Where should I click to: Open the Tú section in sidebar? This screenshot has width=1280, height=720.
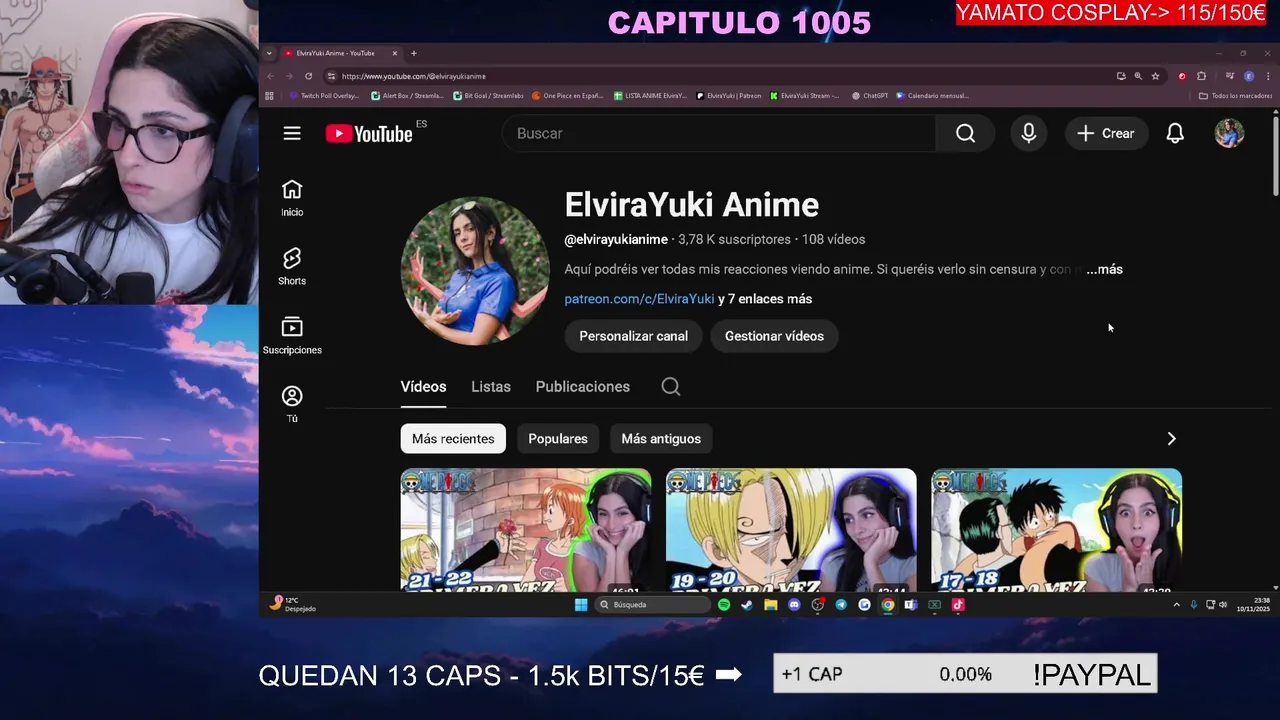pyautogui.click(x=292, y=405)
